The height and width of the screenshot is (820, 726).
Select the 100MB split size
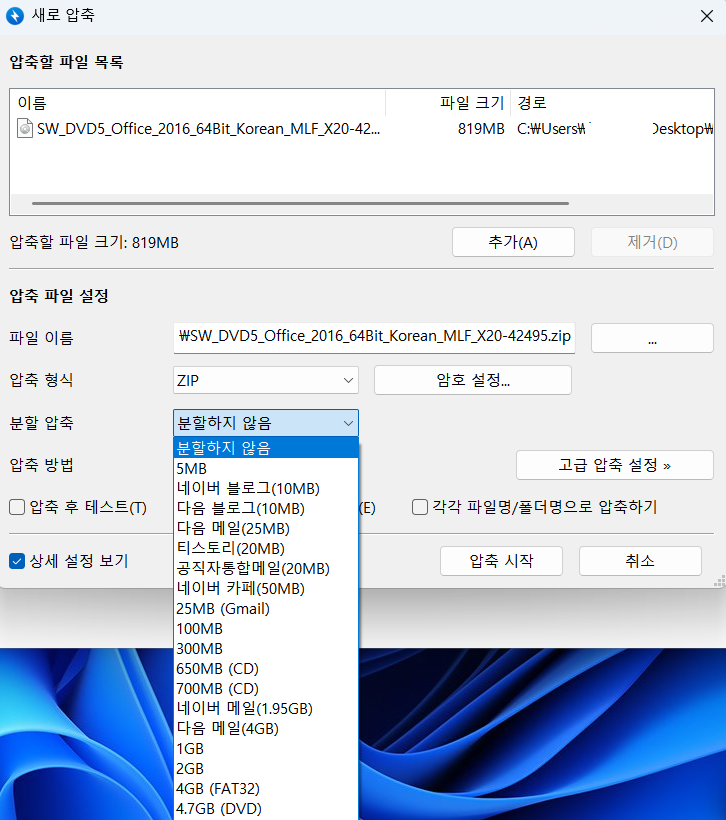click(x=266, y=629)
